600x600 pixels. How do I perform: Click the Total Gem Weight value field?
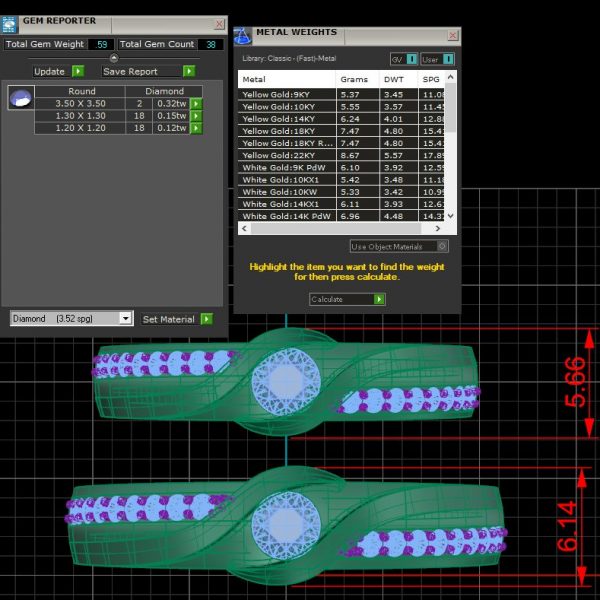point(101,44)
